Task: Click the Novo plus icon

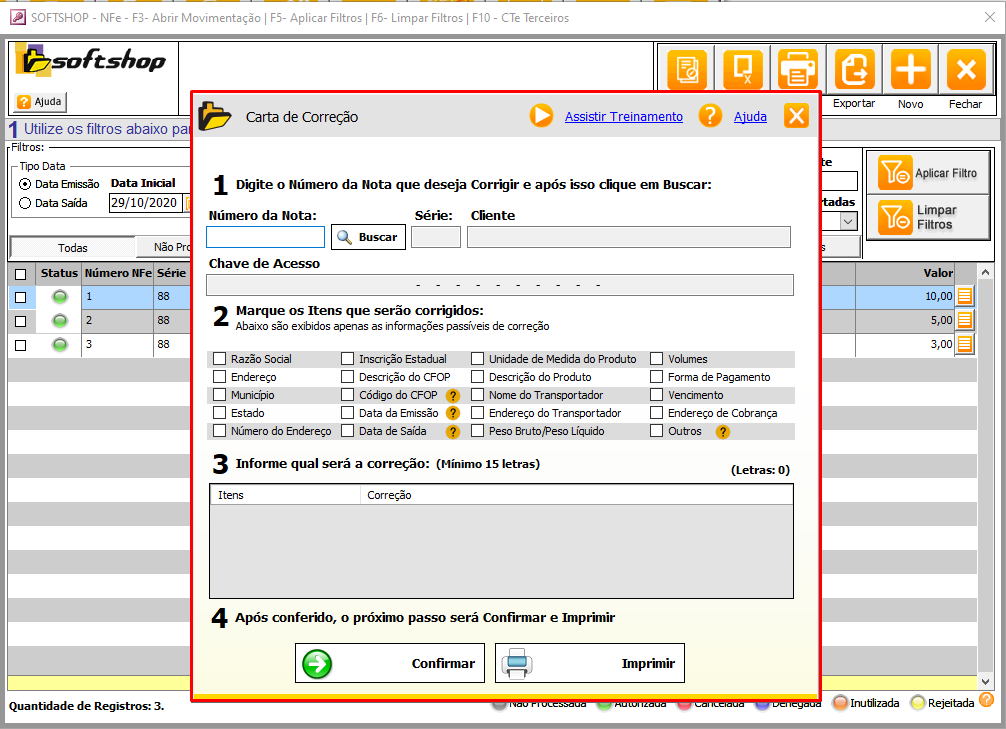Action: (910, 70)
